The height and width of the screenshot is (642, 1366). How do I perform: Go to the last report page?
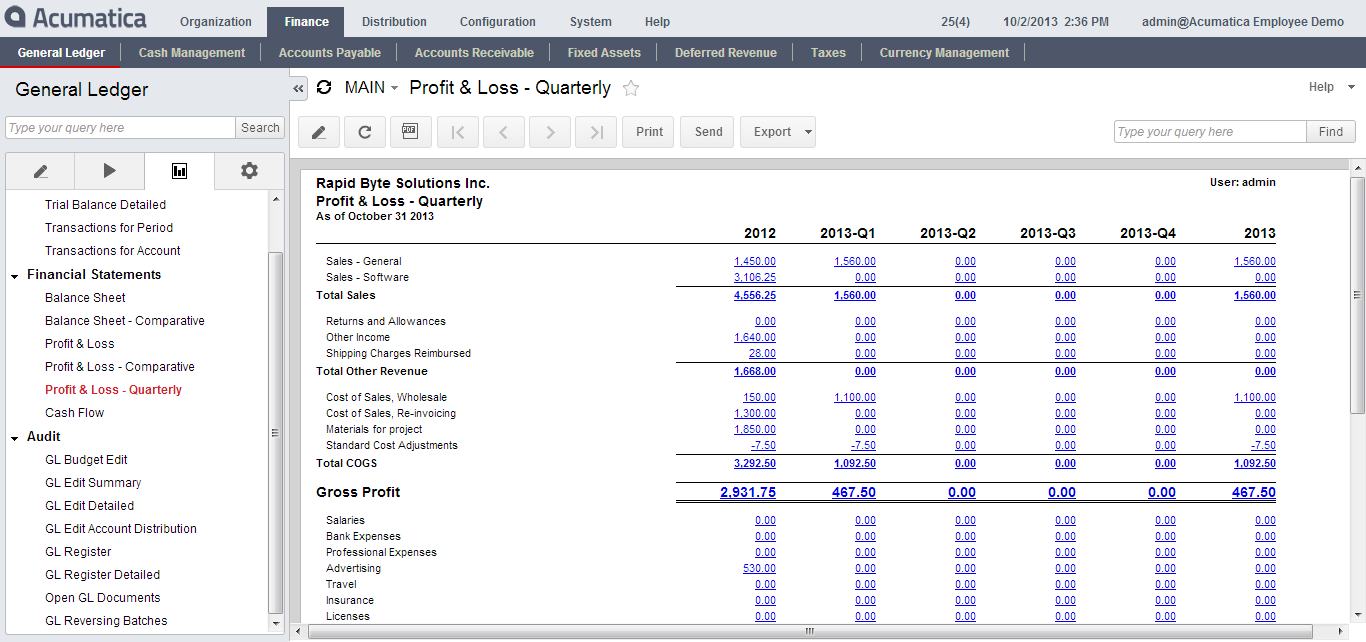pos(596,132)
